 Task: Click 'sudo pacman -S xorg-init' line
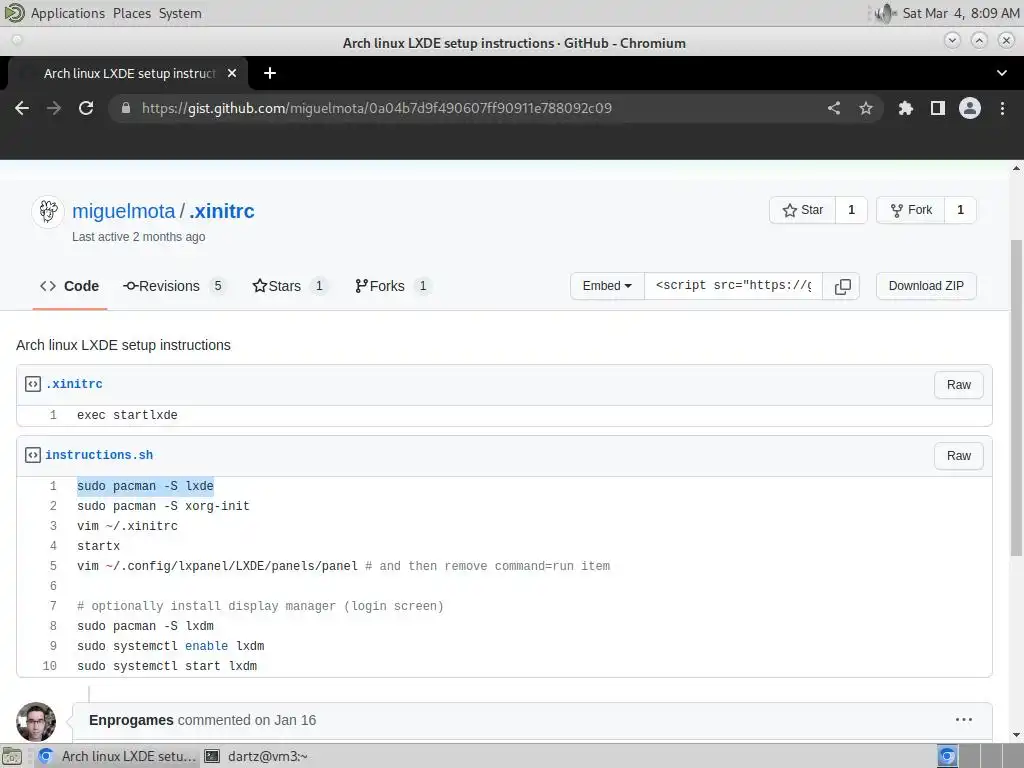163,506
